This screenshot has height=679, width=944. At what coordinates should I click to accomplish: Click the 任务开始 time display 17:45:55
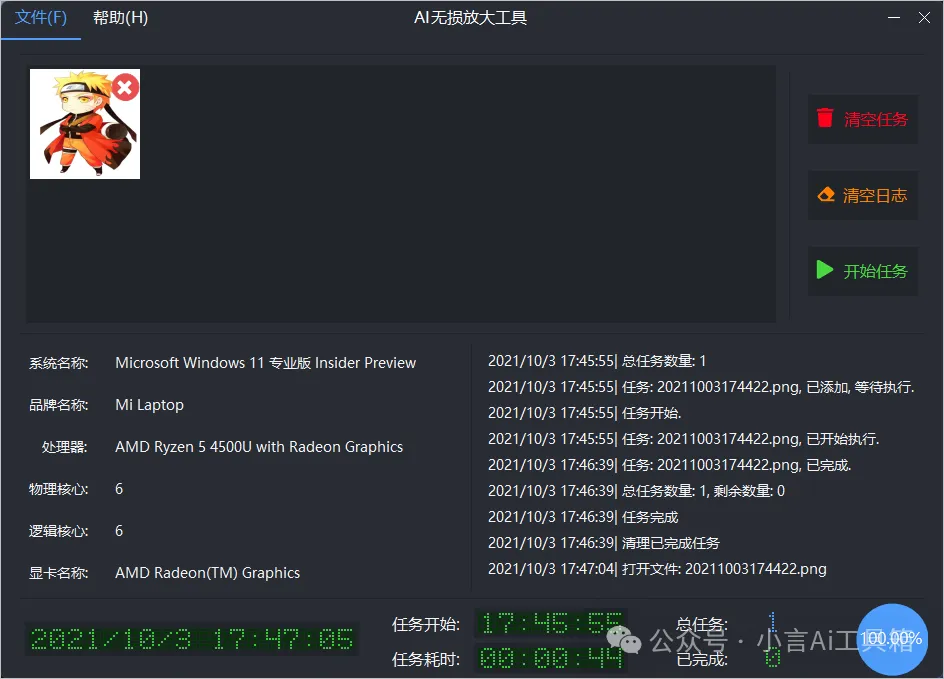[x=551, y=623]
